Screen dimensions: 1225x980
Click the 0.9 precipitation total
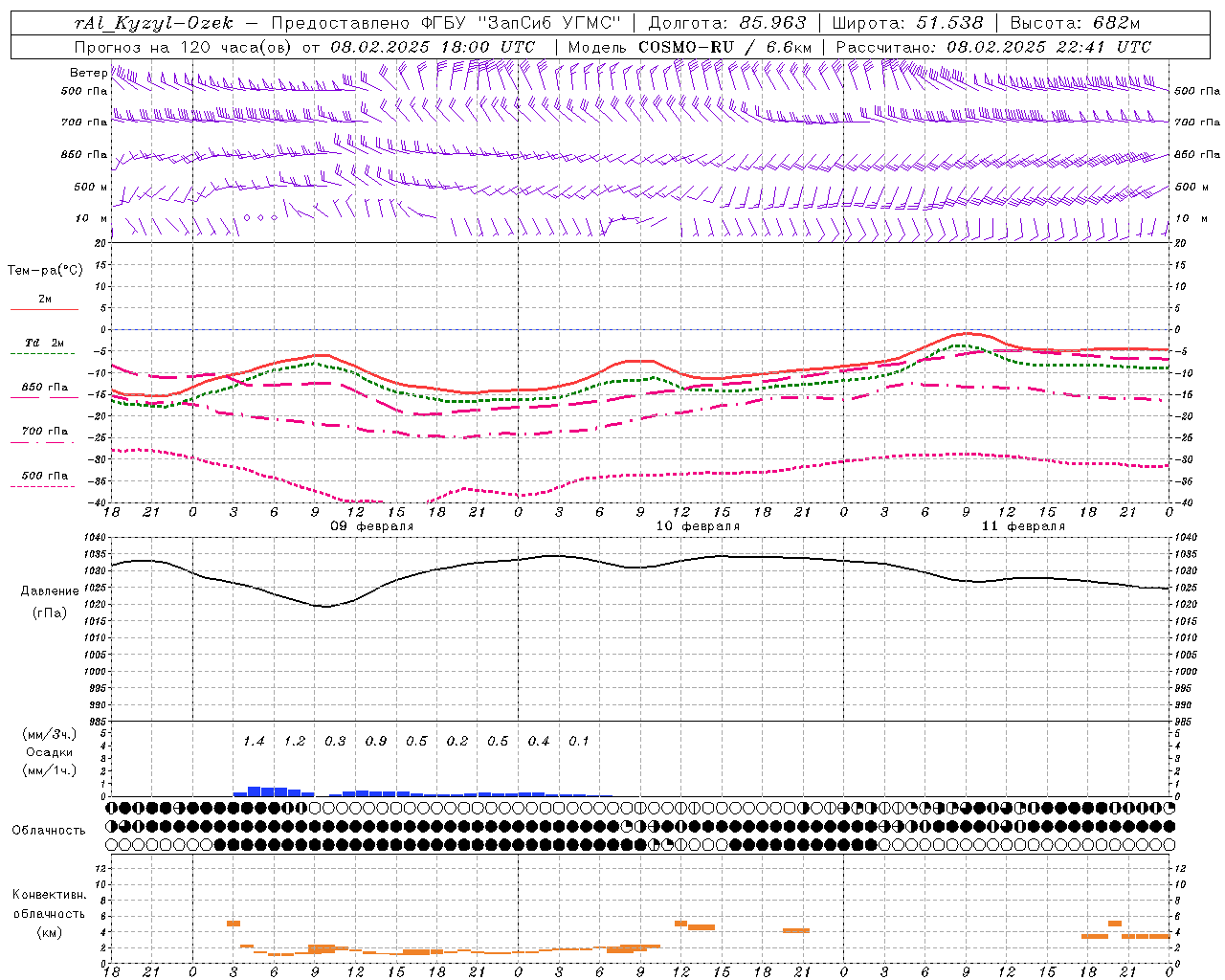(x=376, y=741)
